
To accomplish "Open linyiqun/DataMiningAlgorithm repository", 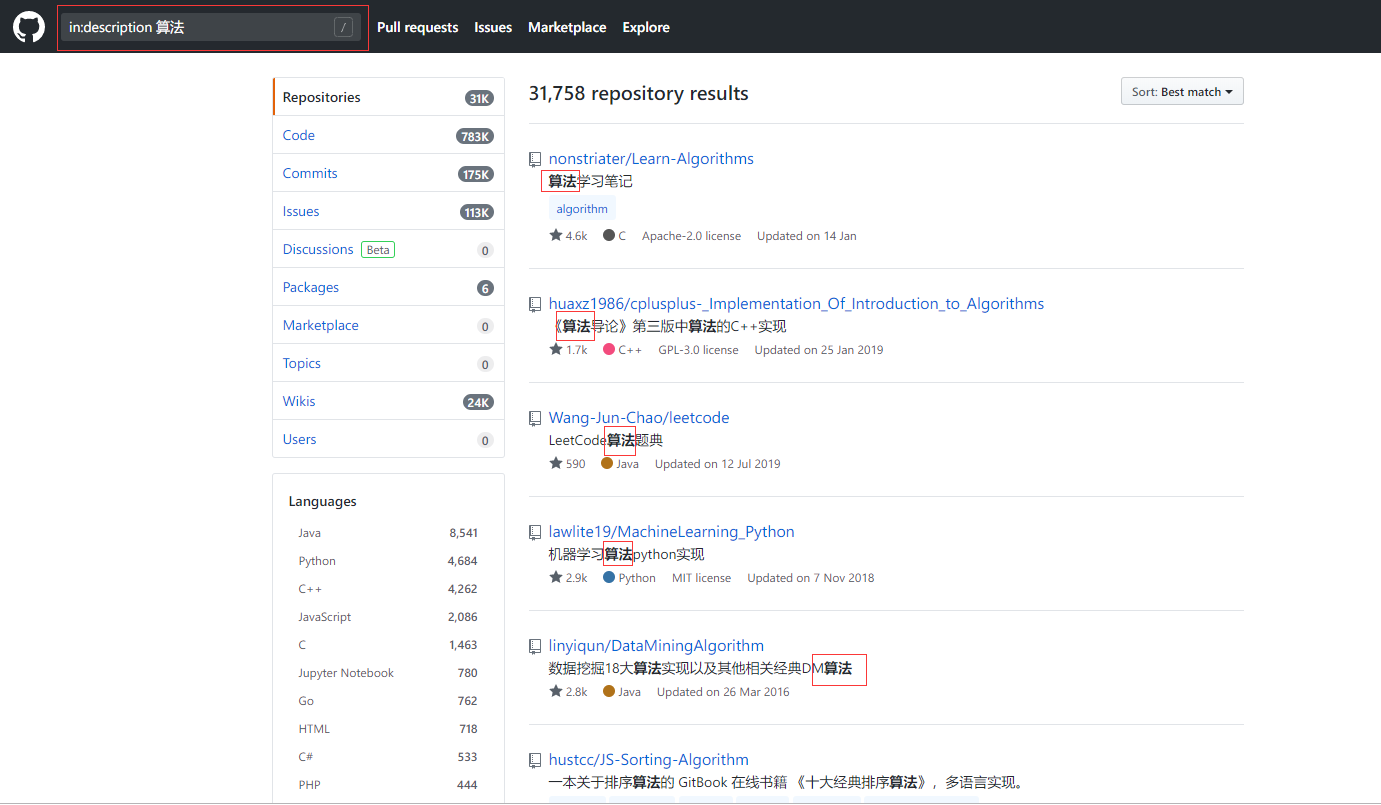I will (656, 646).
